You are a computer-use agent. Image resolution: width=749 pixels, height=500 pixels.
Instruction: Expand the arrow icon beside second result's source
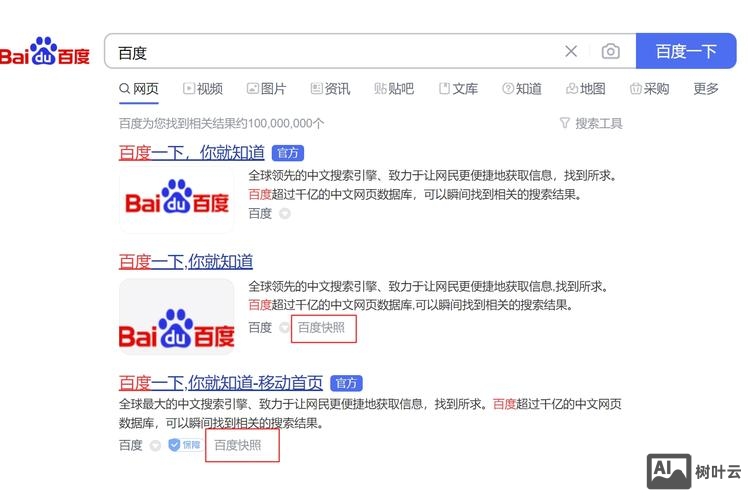click(284, 328)
